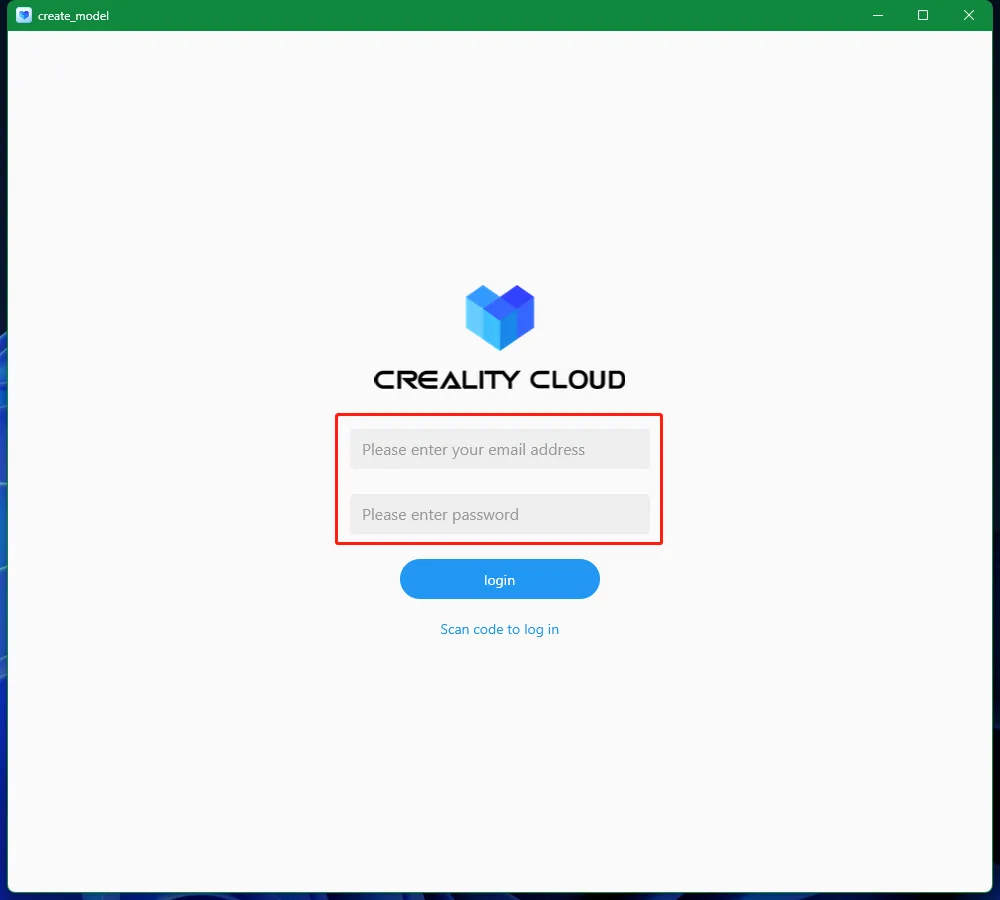
Task: Open Scan code to log in
Action: tap(499, 629)
